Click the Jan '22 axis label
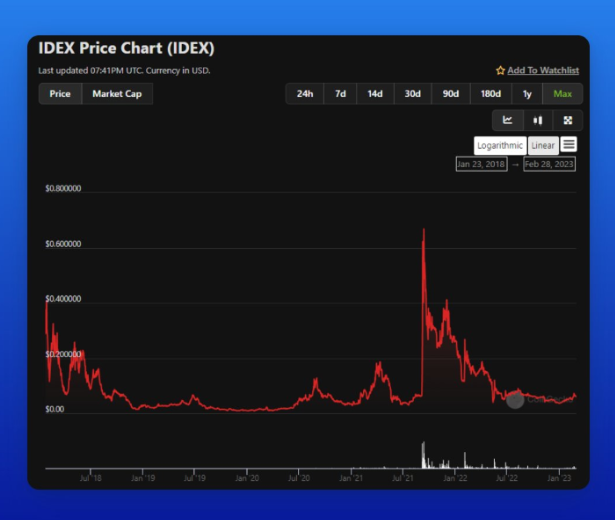The height and width of the screenshot is (520, 615). pyautogui.click(x=455, y=478)
